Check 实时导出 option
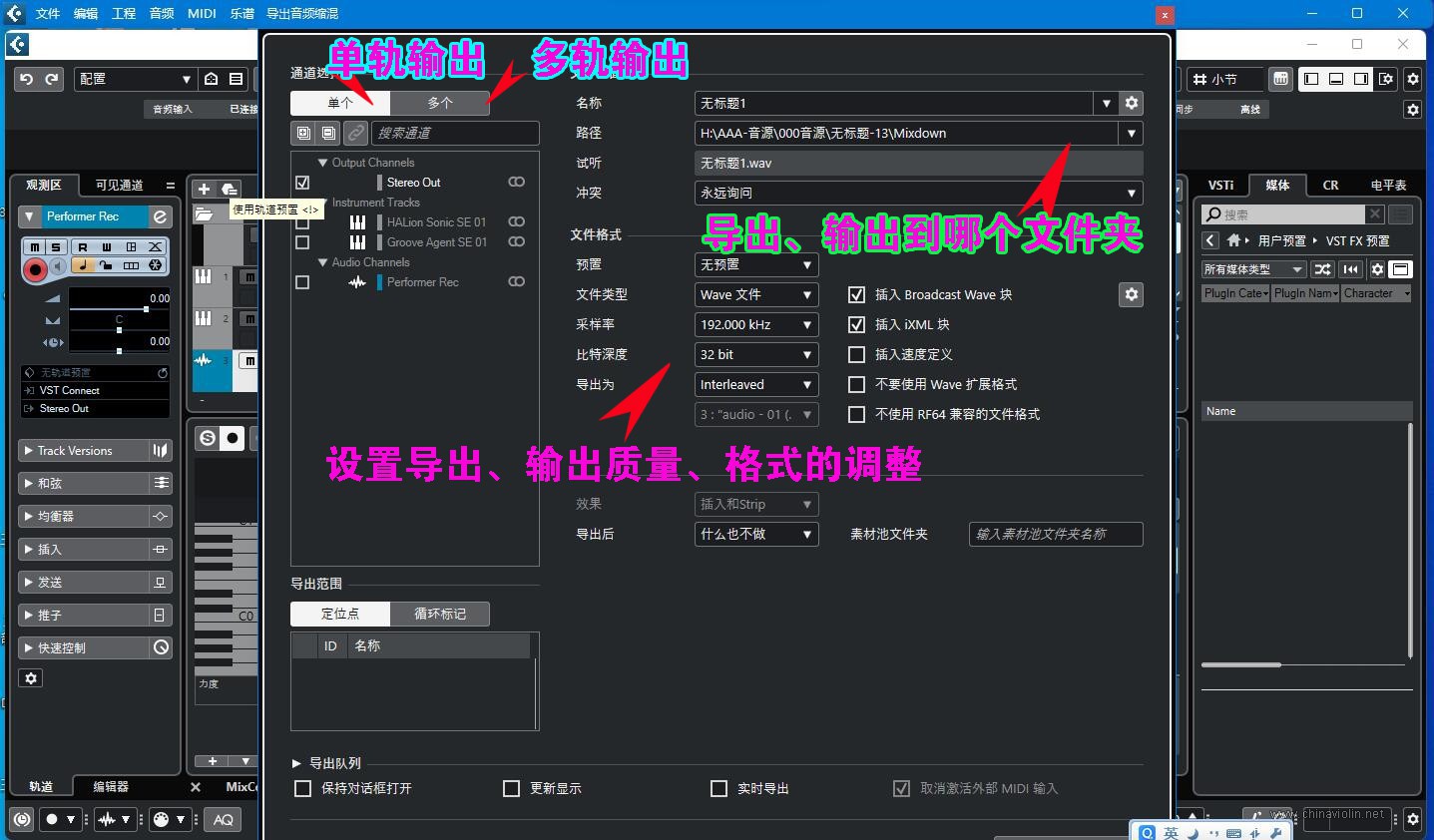 pyautogui.click(x=718, y=788)
